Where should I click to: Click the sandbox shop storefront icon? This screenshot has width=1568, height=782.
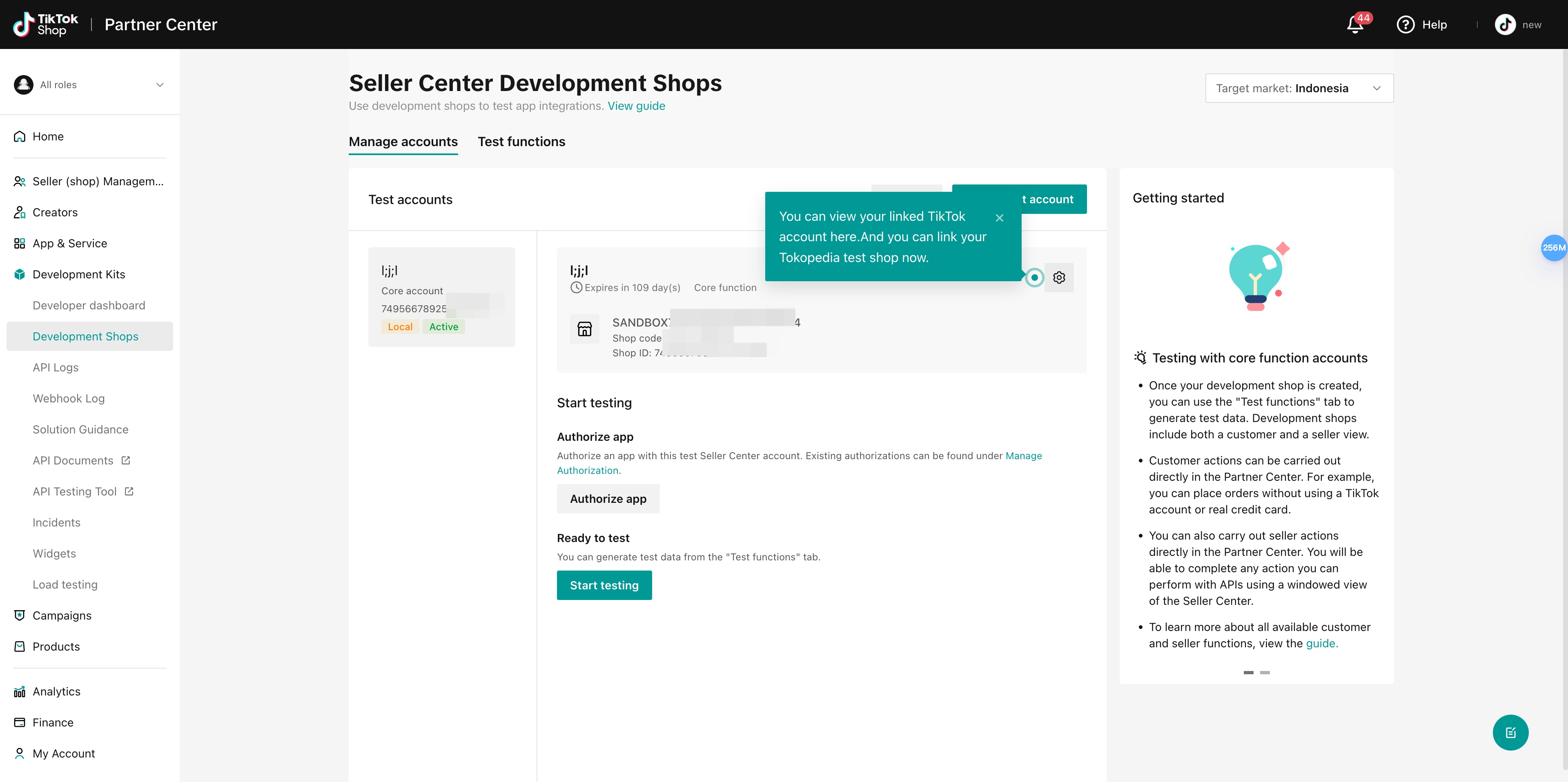tap(584, 329)
